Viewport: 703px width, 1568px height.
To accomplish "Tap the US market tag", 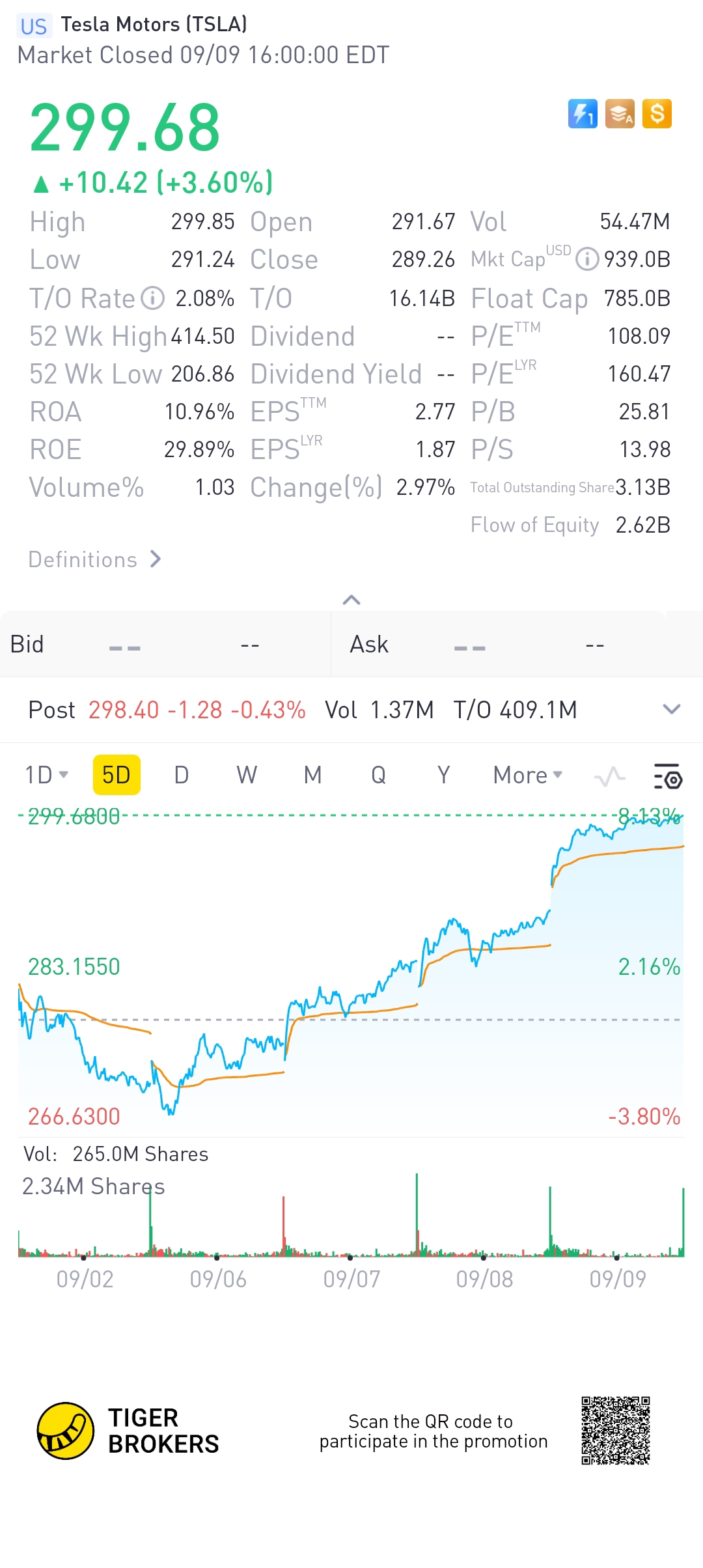I will coord(33,26).
